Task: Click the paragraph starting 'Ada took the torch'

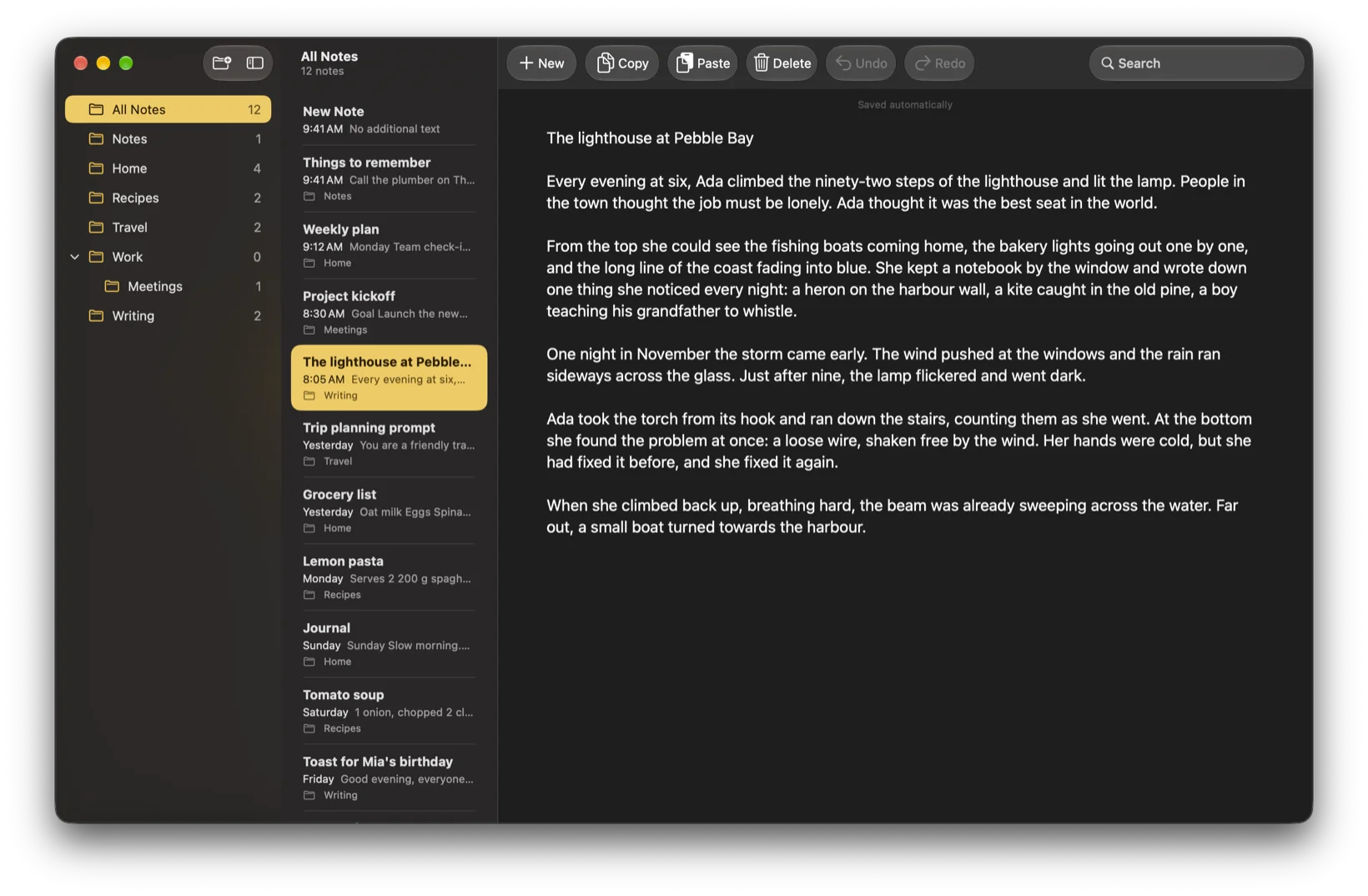Action: click(x=899, y=440)
